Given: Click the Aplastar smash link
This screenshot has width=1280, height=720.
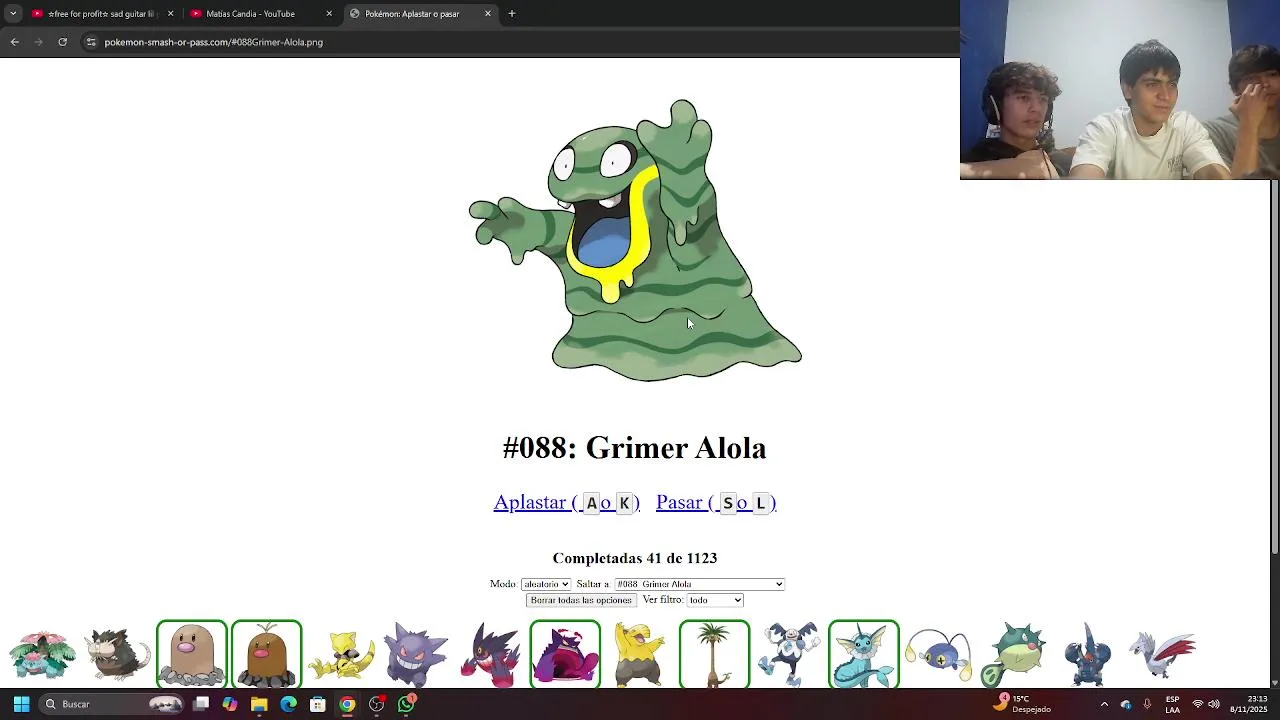Looking at the screenshot, I should point(566,502).
